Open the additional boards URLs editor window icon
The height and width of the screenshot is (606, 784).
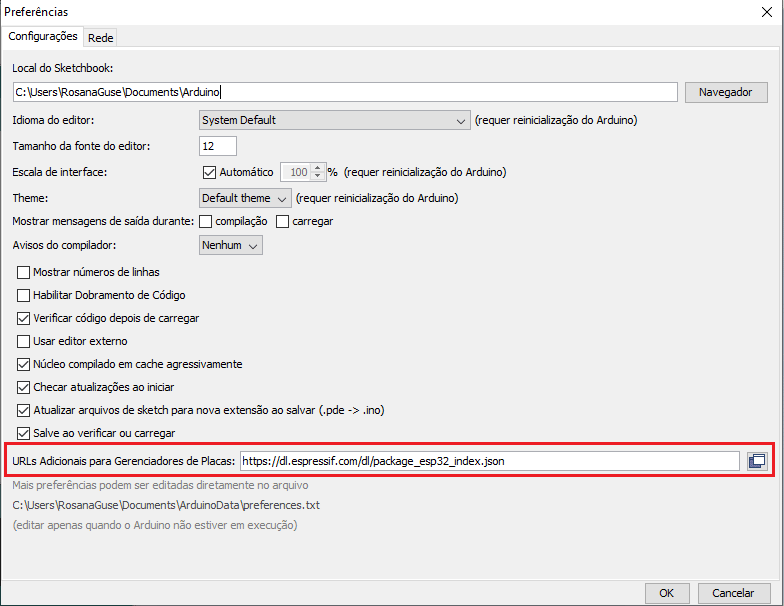(x=757, y=460)
